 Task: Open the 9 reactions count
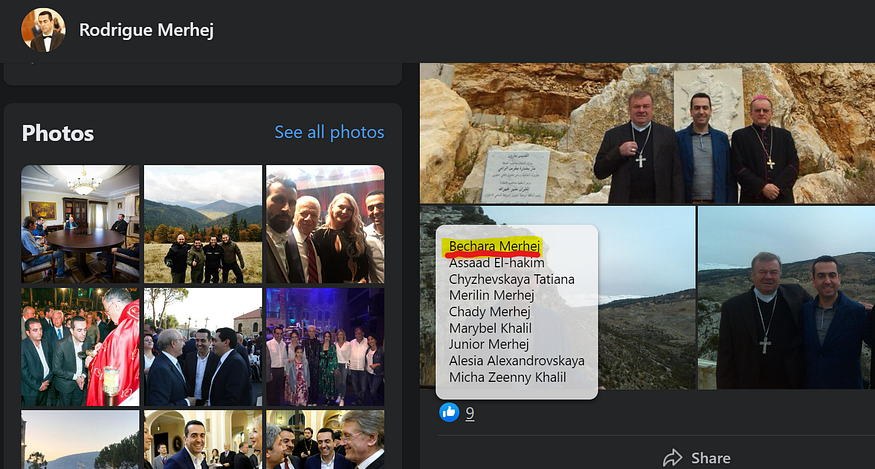tap(470, 413)
